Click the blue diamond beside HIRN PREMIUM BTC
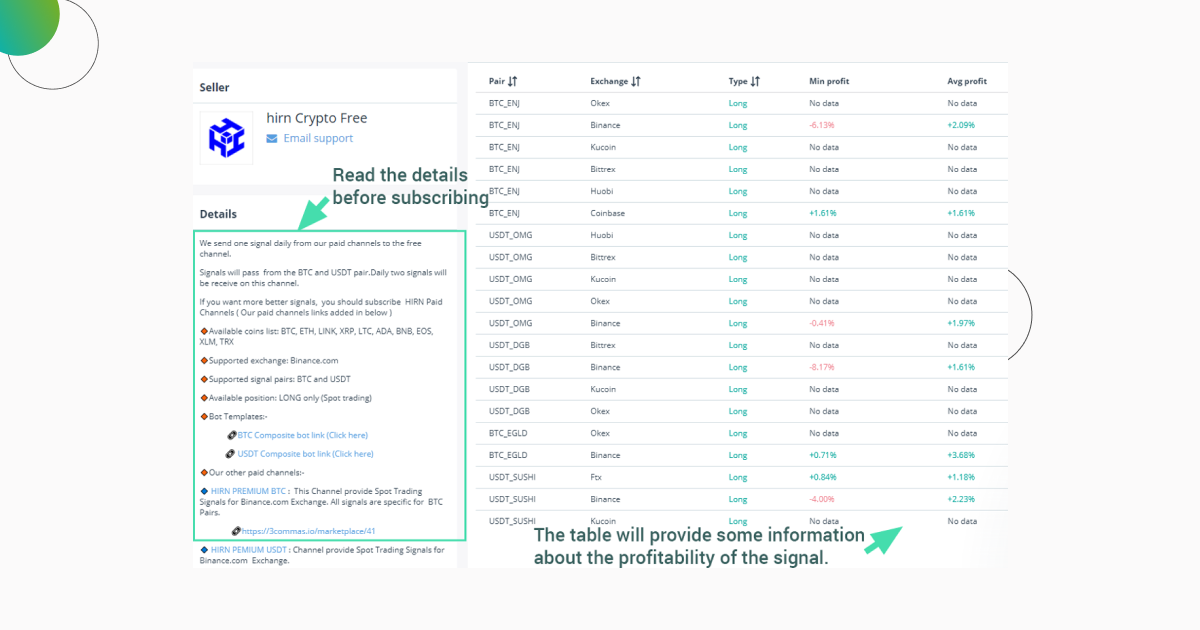 pyautogui.click(x=203, y=490)
